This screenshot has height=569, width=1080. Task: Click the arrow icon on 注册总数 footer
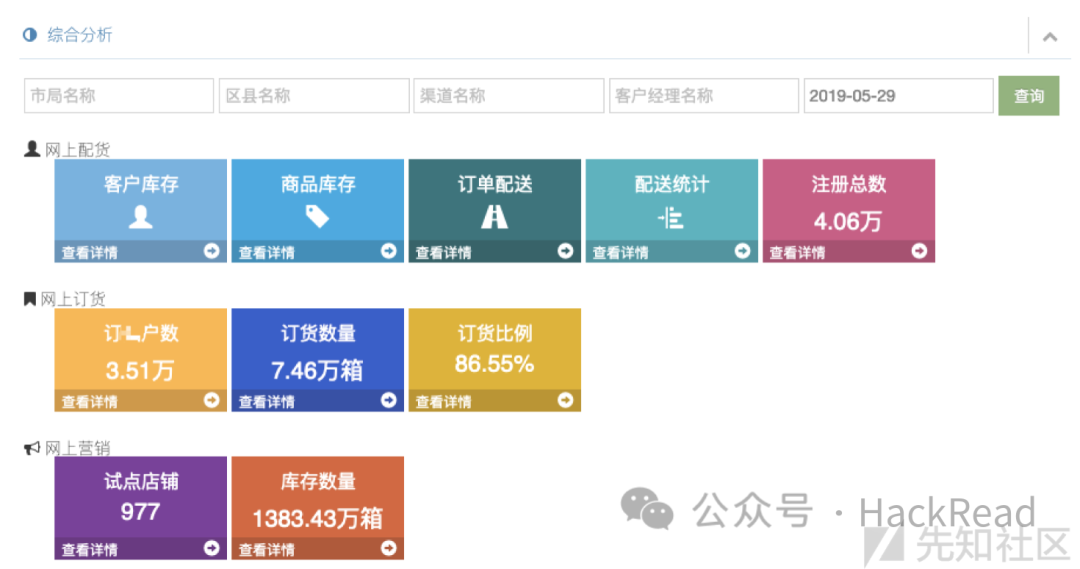pos(920,251)
